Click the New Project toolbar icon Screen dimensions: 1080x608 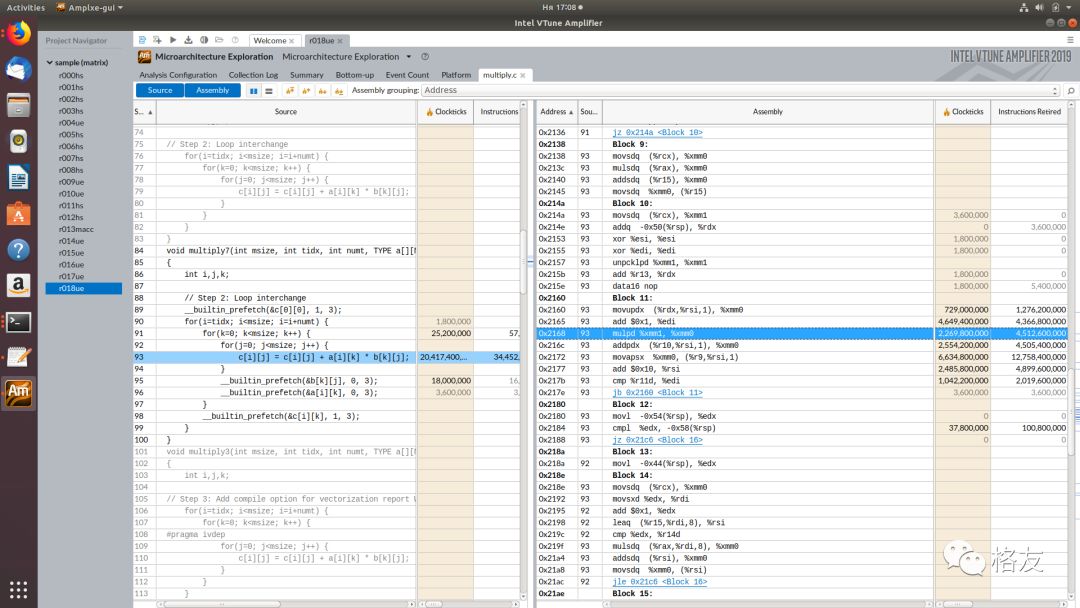(142, 40)
